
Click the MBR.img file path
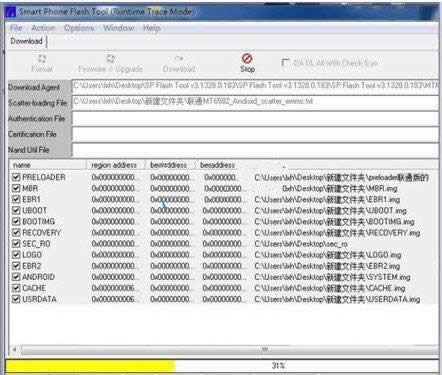[340, 188]
